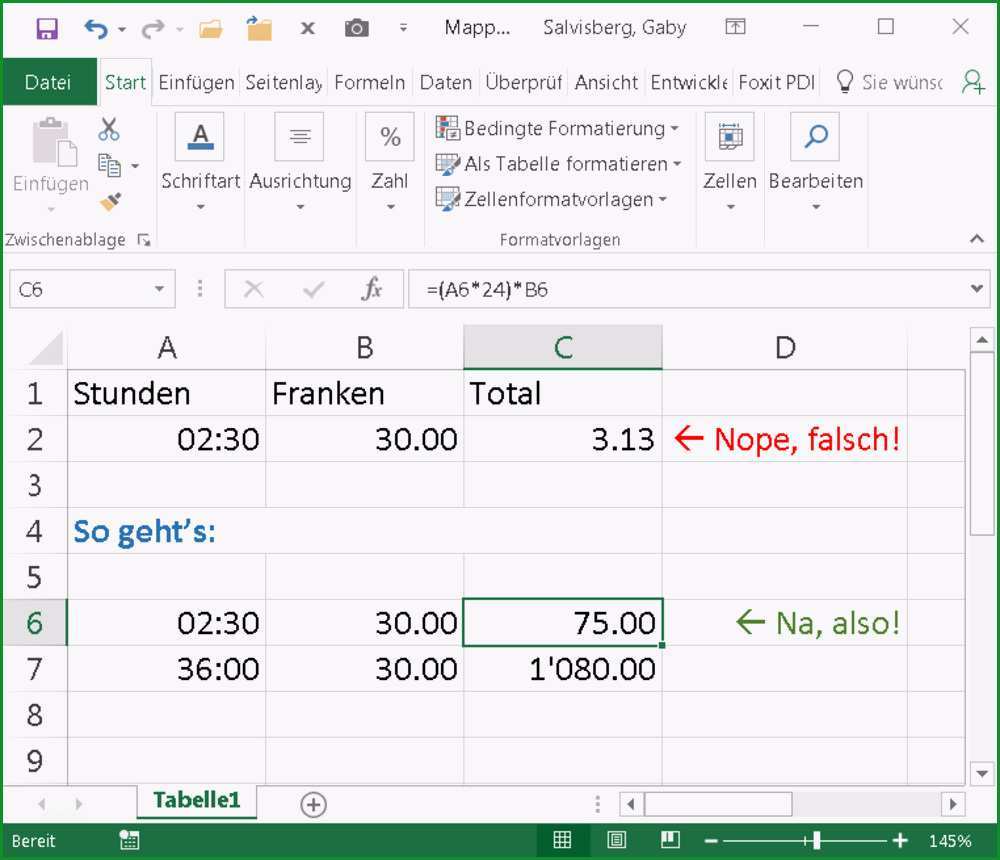Image resolution: width=1000 pixels, height=860 pixels.
Task: Undo the last action
Action: pyautogui.click(x=96, y=28)
